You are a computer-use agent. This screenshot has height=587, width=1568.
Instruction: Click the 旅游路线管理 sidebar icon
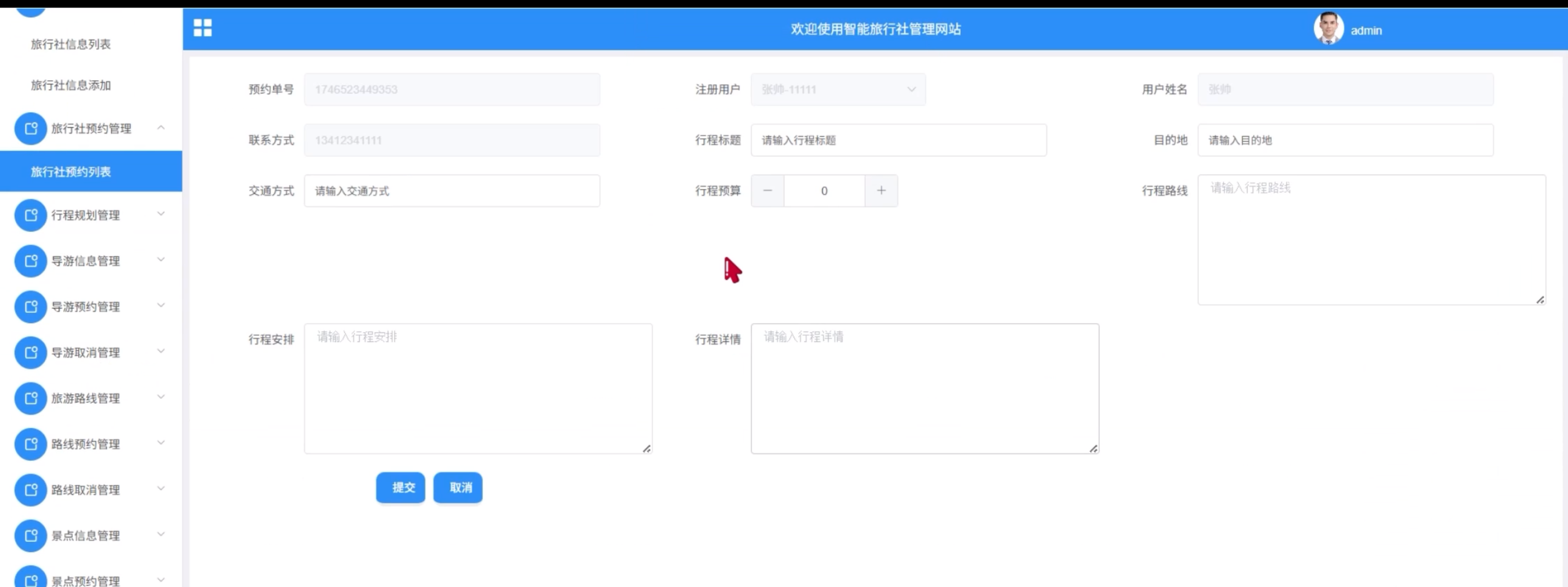31,399
